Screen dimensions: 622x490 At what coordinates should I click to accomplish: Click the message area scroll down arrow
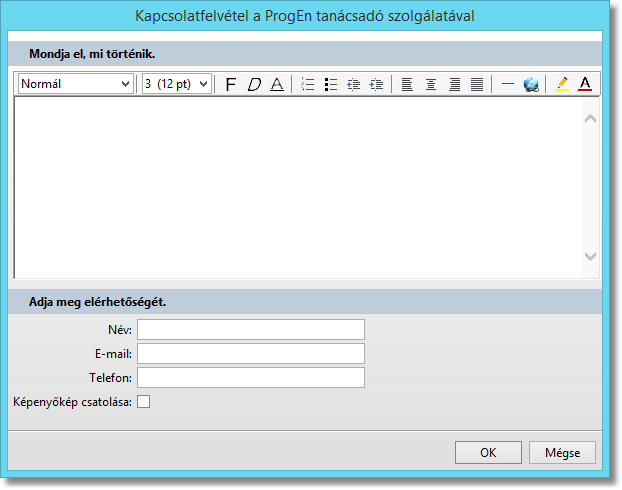point(591,256)
